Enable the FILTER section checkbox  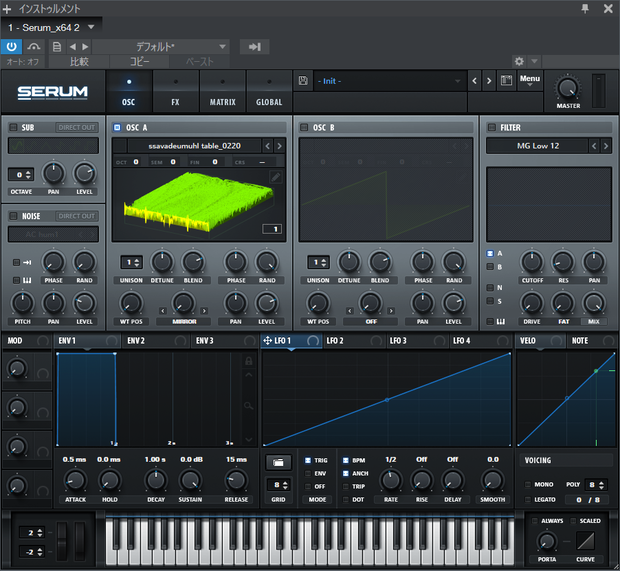coord(491,127)
